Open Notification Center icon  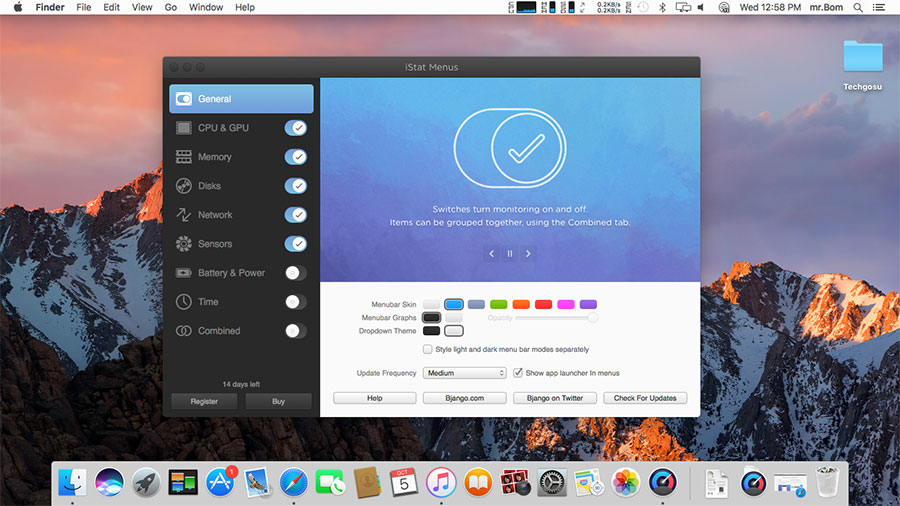click(x=879, y=7)
